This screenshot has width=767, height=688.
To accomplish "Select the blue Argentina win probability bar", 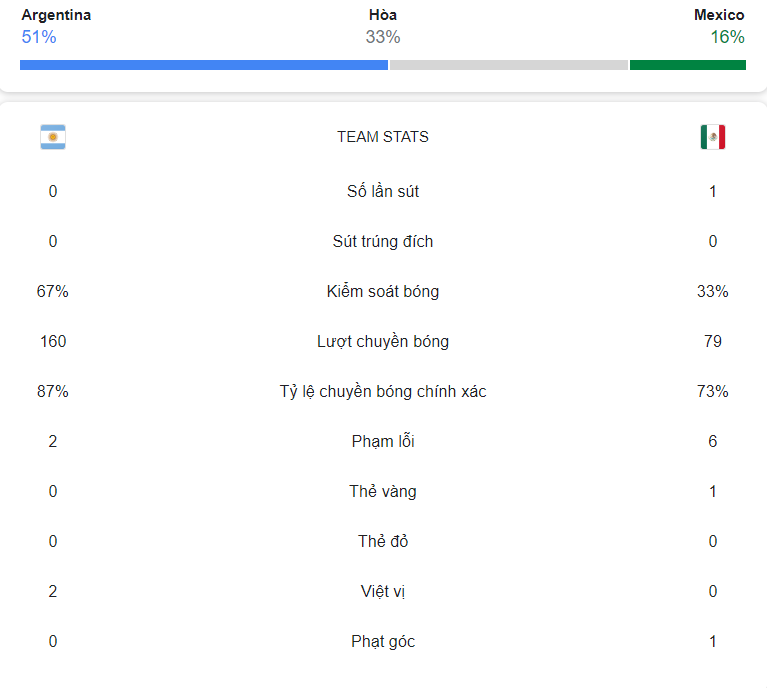I will click(204, 65).
